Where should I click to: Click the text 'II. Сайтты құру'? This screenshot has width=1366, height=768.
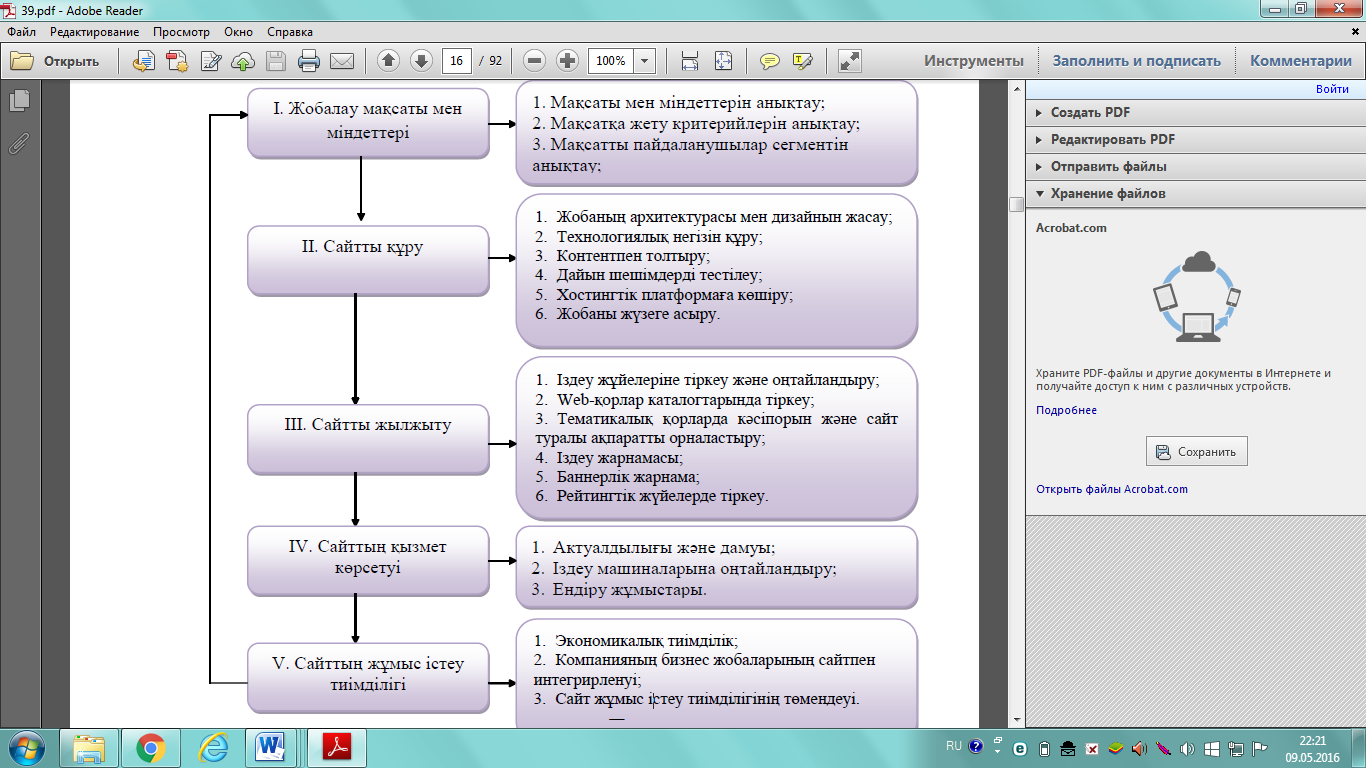pyautogui.click(x=363, y=246)
